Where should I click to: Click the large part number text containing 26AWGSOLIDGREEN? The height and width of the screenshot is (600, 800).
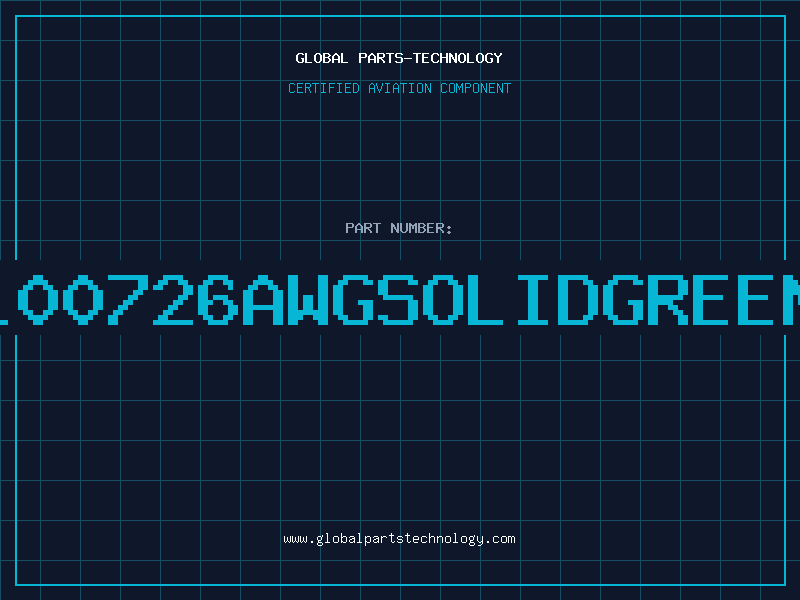(x=400, y=299)
